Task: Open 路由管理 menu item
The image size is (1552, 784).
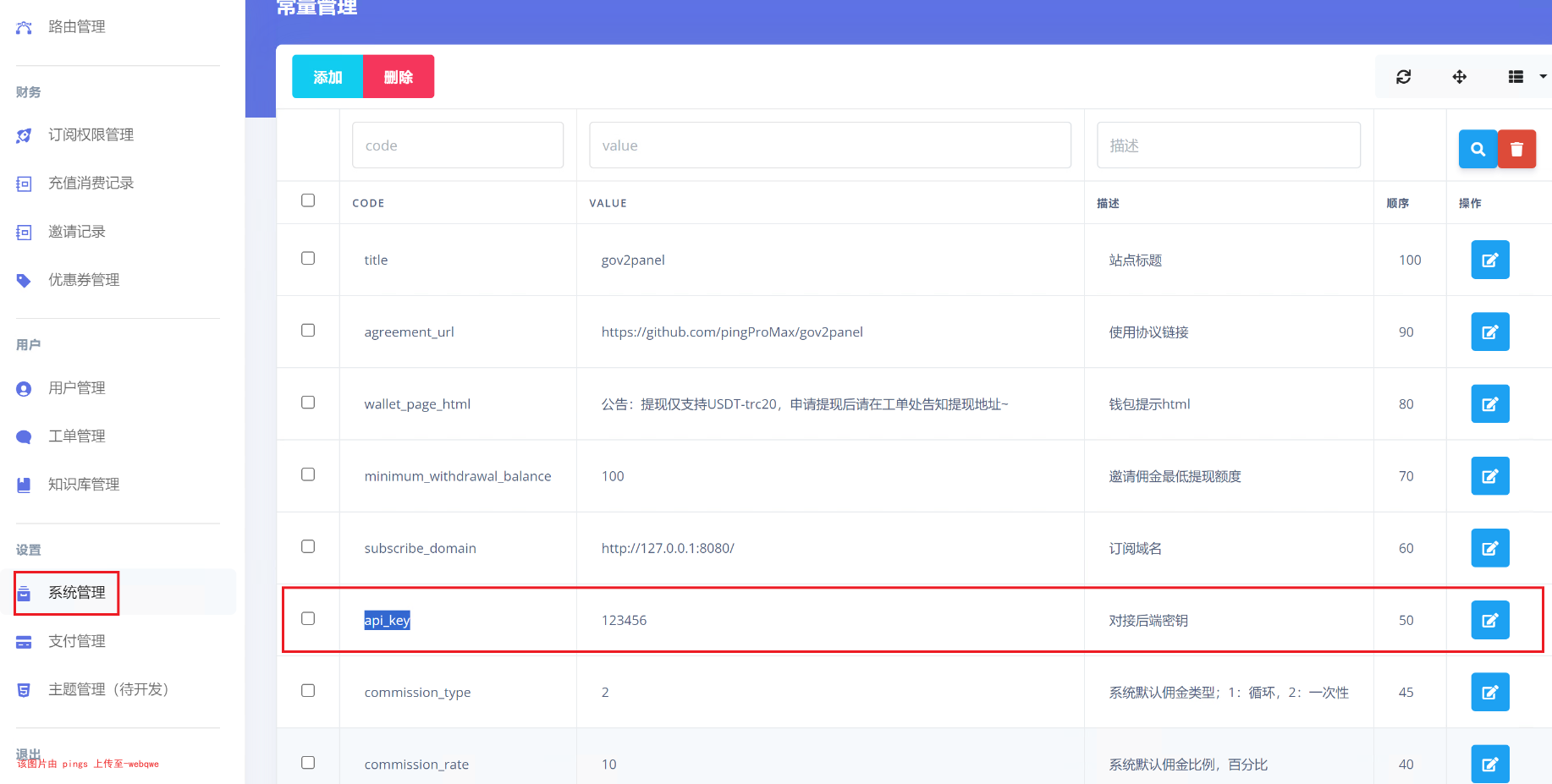Action: 77,27
